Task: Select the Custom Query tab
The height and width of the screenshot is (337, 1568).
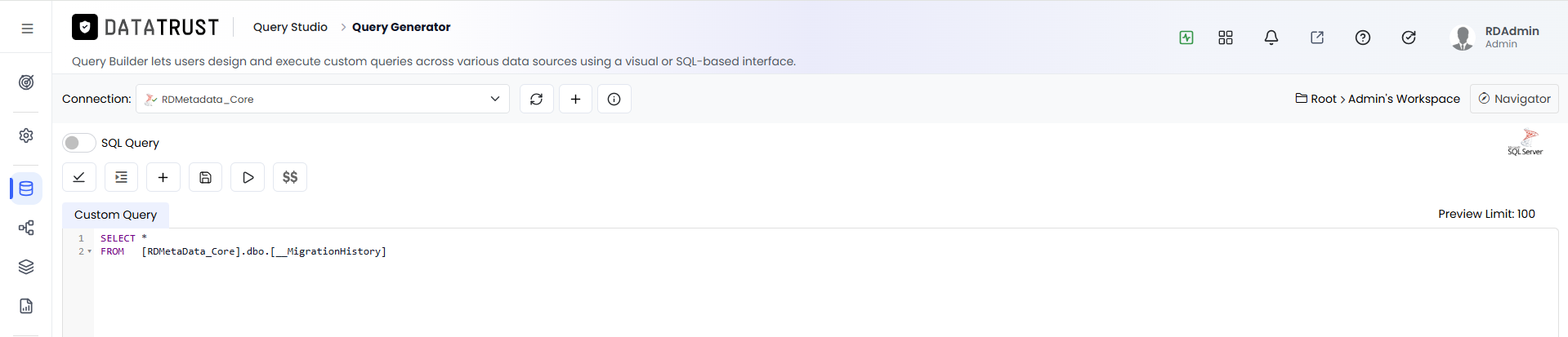Action: pos(115,215)
